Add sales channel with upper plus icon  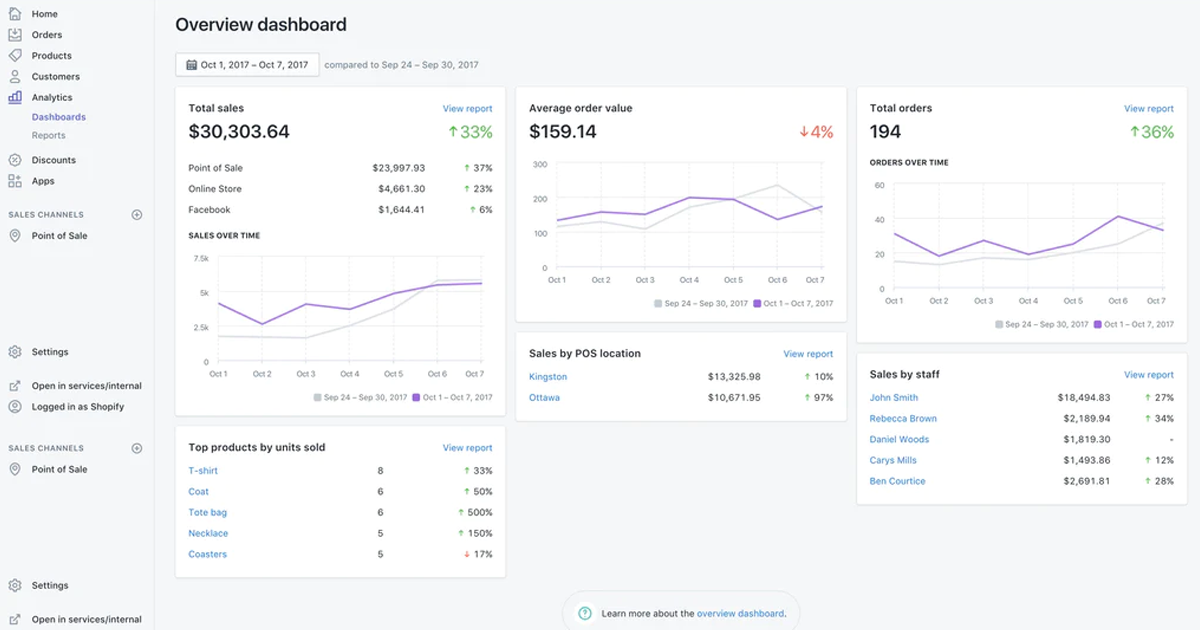(137, 215)
